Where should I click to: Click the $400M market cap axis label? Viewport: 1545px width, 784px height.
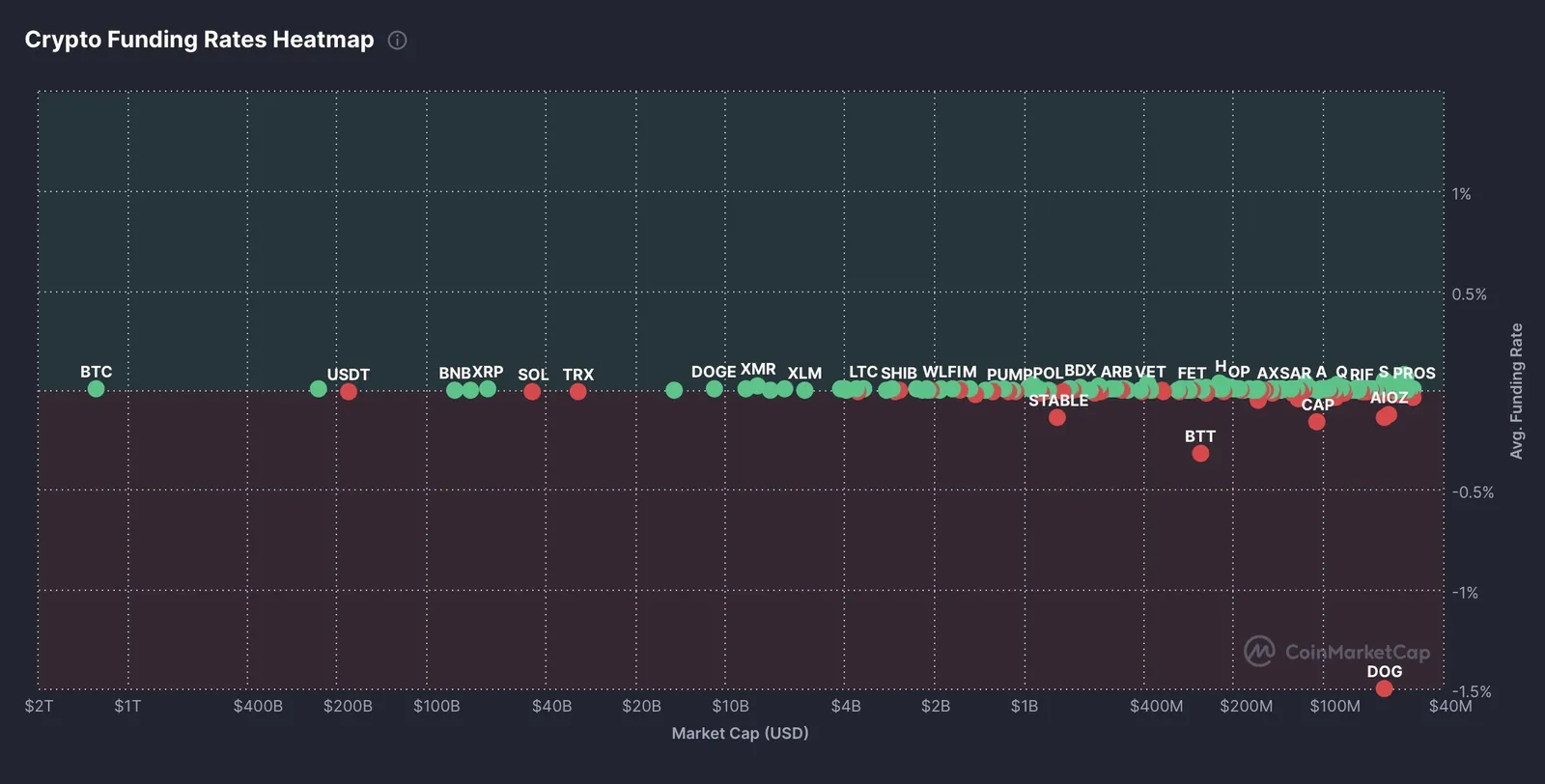coord(1157,707)
